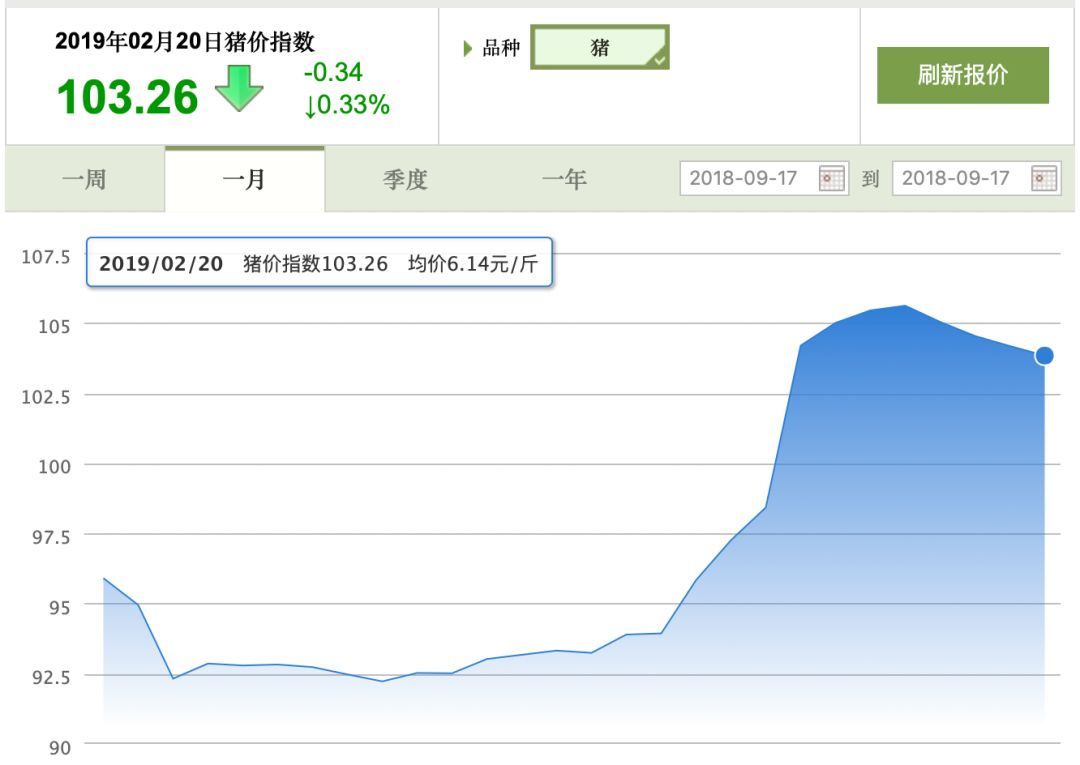The width and height of the screenshot is (1080, 765).
Task: Click the 2019年02月20日猪价指数 heading
Action: tap(185, 42)
